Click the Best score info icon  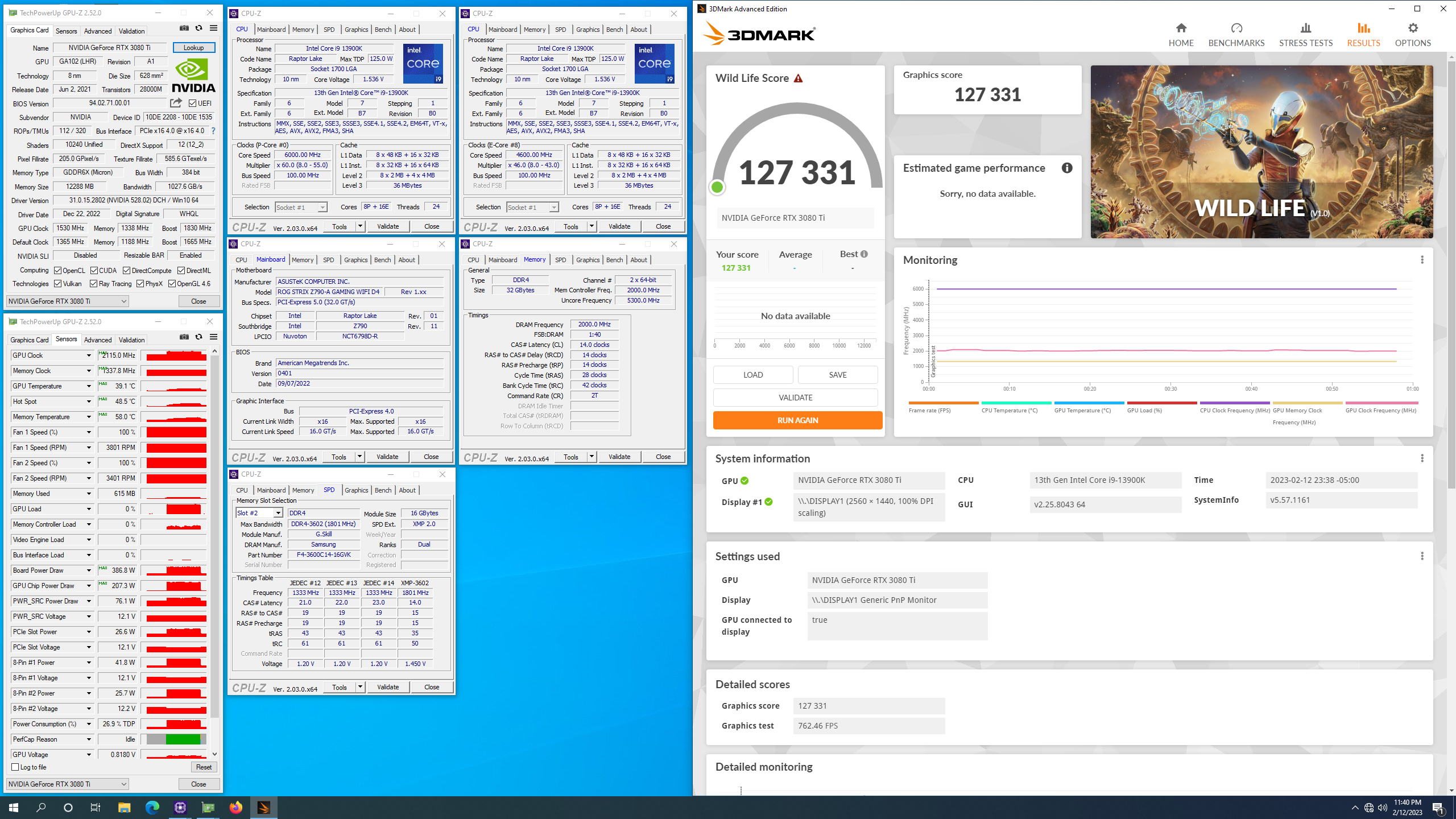(864, 254)
